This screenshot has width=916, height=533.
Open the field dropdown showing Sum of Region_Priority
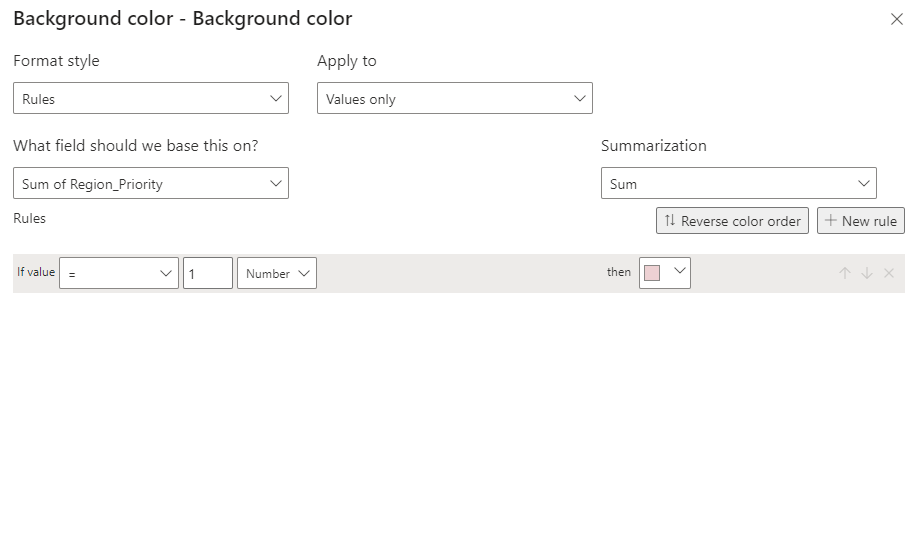click(x=151, y=183)
